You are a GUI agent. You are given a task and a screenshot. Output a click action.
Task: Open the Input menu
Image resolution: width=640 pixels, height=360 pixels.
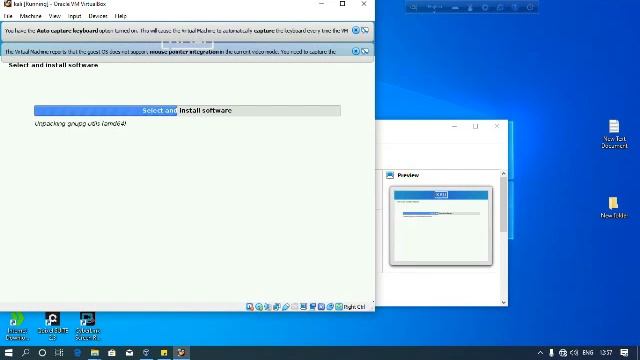pyautogui.click(x=74, y=16)
